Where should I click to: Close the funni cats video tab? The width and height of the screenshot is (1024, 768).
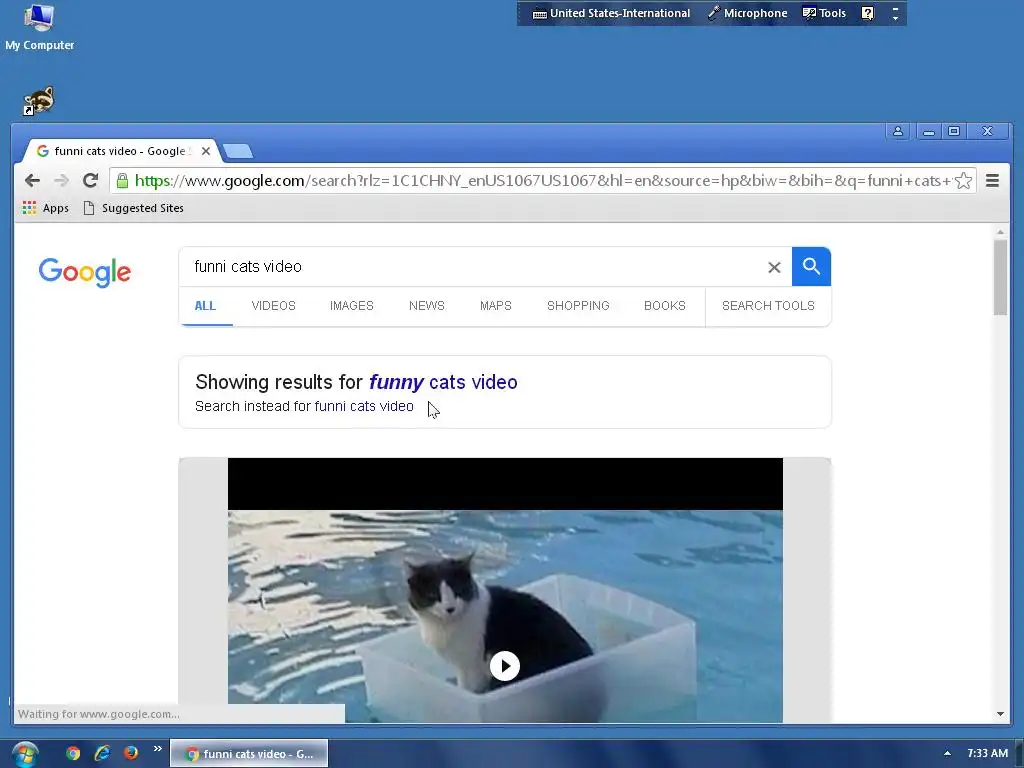pos(206,151)
